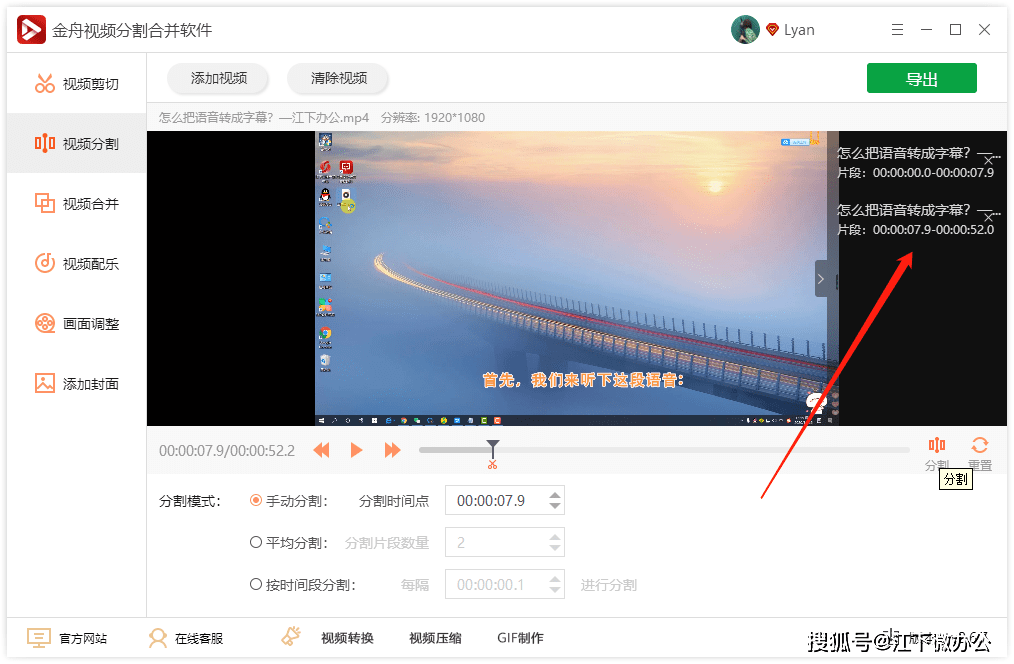The height and width of the screenshot is (664, 1014).
Task: Open 视频压缩 video compression tool
Action: [x=435, y=638]
